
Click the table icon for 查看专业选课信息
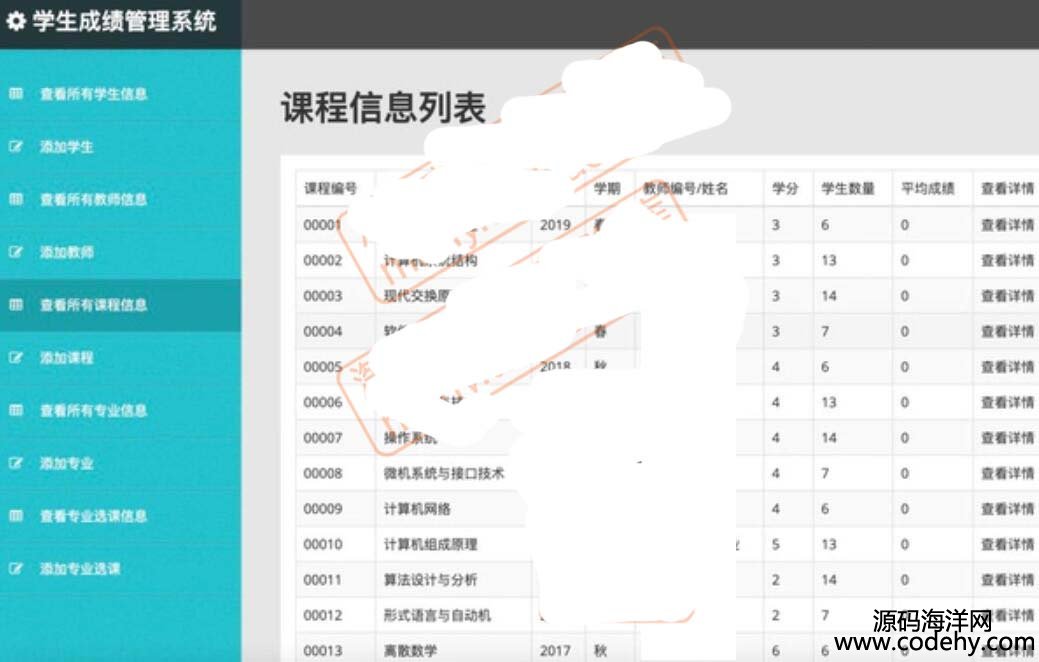16,516
